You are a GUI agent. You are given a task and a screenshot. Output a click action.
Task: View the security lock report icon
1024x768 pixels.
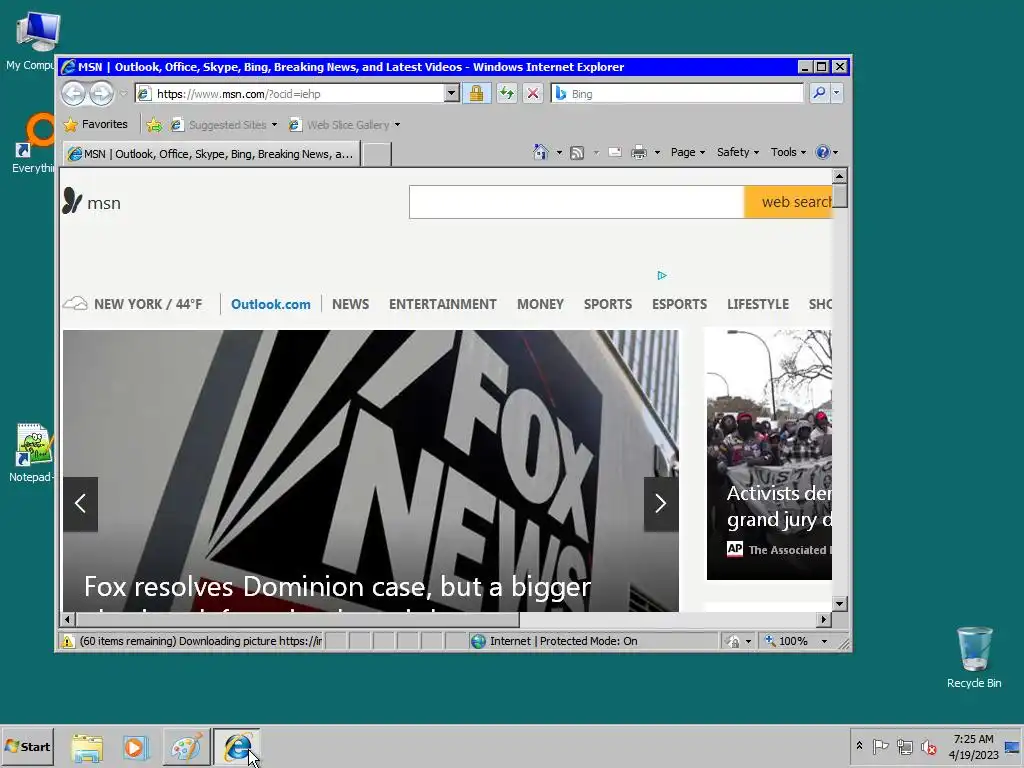(x=477, y=93)
